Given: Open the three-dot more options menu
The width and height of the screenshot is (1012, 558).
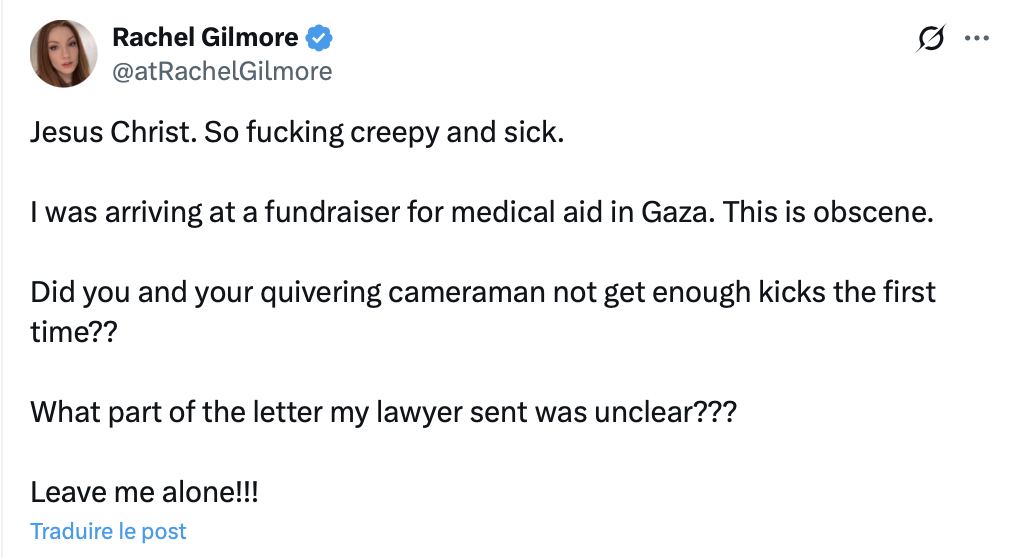Looking at the screenshot, I should (x=975, y=39).
